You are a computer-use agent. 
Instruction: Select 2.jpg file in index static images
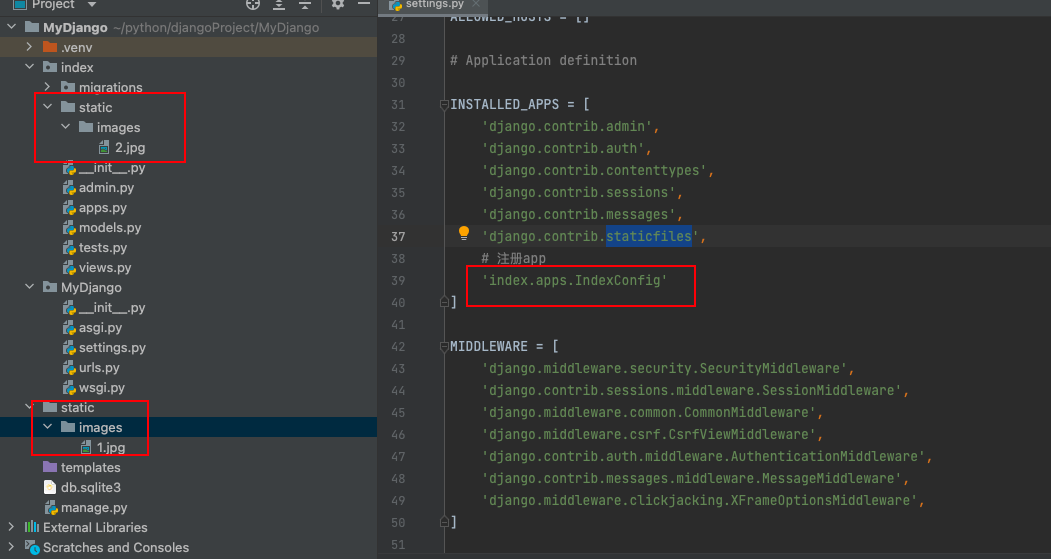[x=130, y=147]
